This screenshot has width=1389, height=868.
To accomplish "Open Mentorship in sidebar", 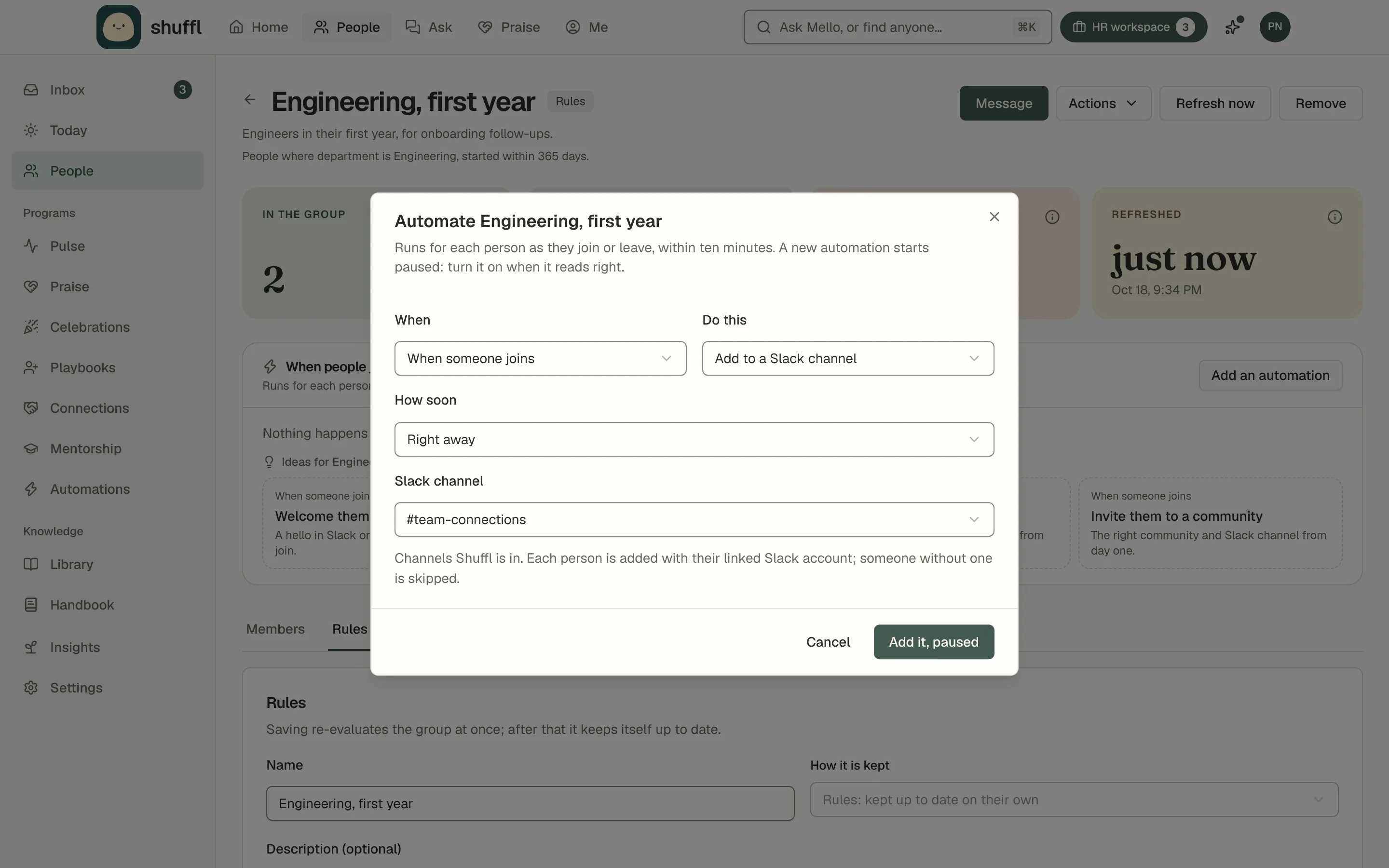I will coord(108,448).
